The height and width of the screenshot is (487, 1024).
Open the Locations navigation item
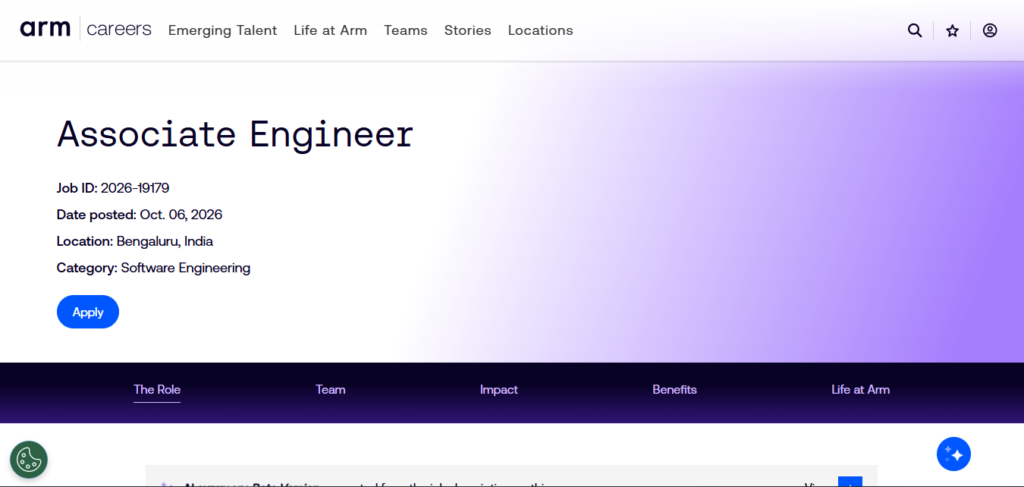coord(541,30)
